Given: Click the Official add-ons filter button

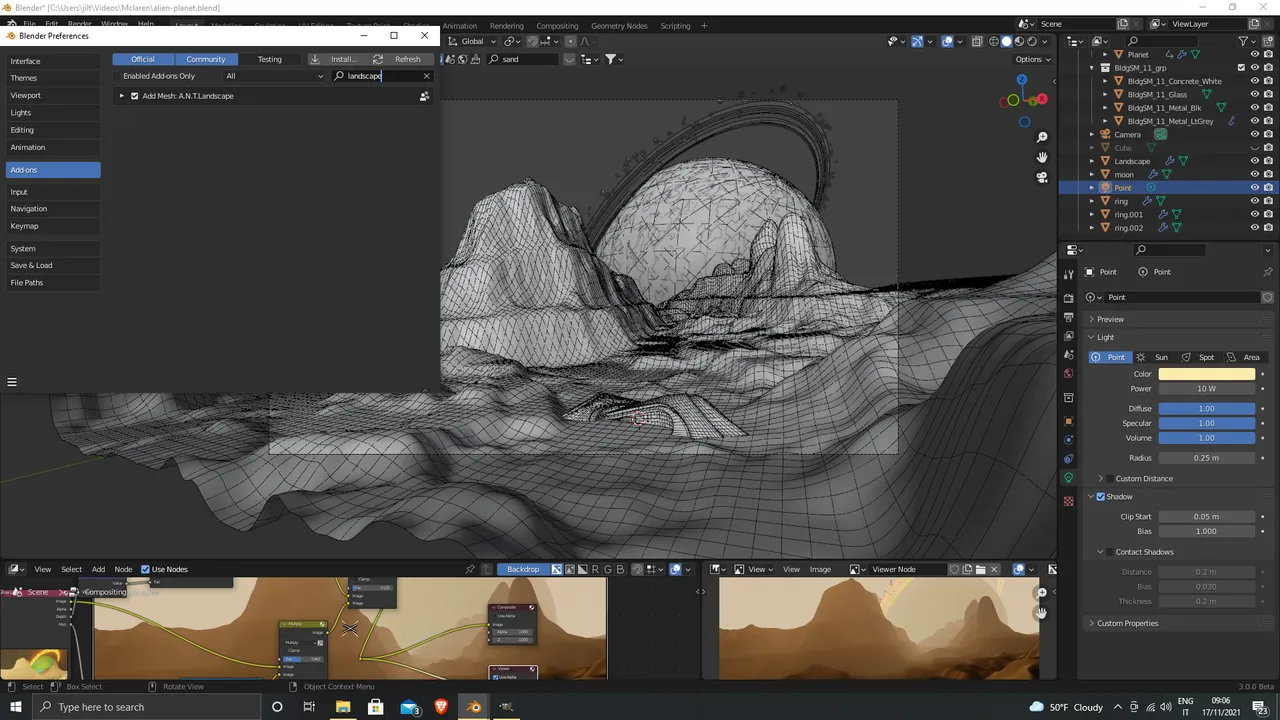Looking at the screenshot, I should click(143, 59).
